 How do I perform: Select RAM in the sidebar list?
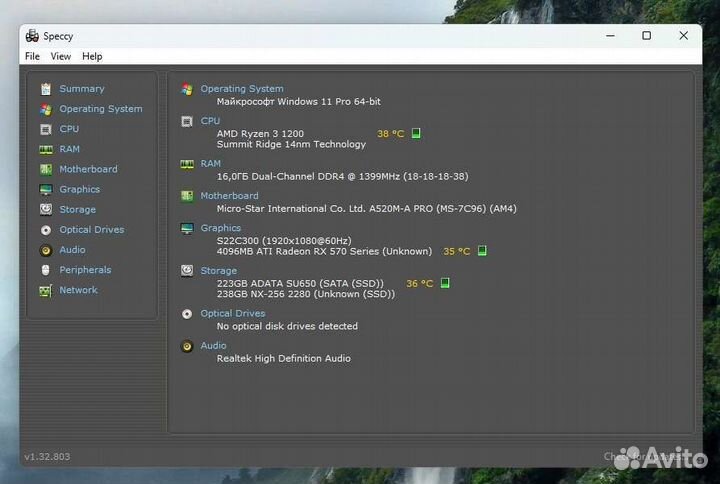[x=69, y=149]
